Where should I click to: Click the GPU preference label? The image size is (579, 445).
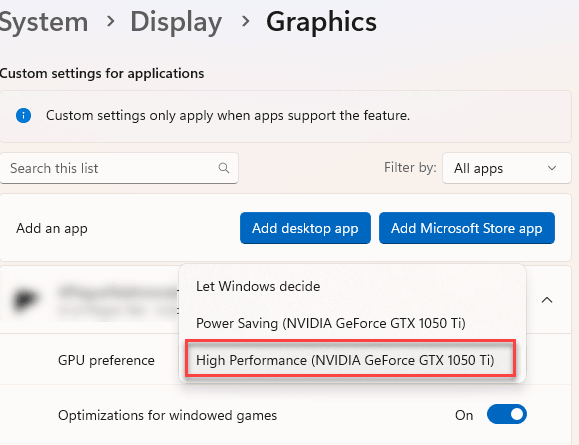[106, 360]
